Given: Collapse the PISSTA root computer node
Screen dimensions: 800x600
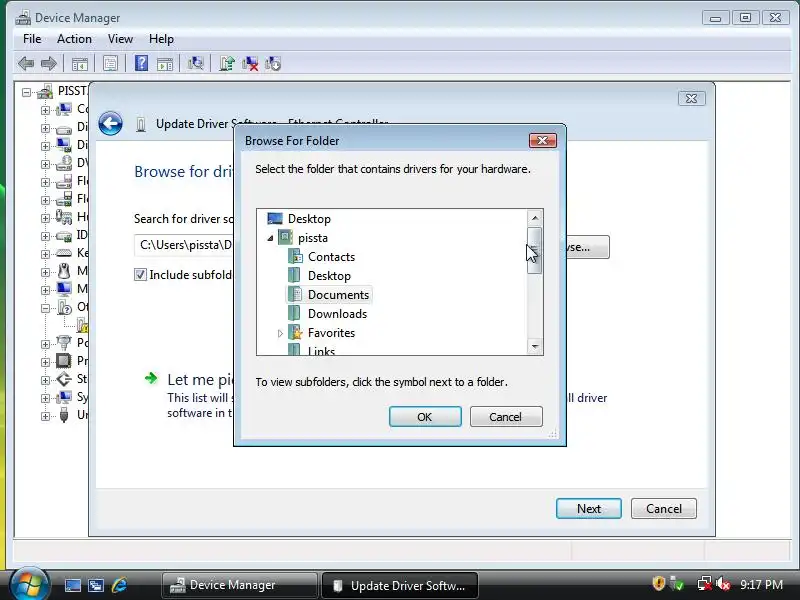Looking at the screenshot, I should point(26,92).
